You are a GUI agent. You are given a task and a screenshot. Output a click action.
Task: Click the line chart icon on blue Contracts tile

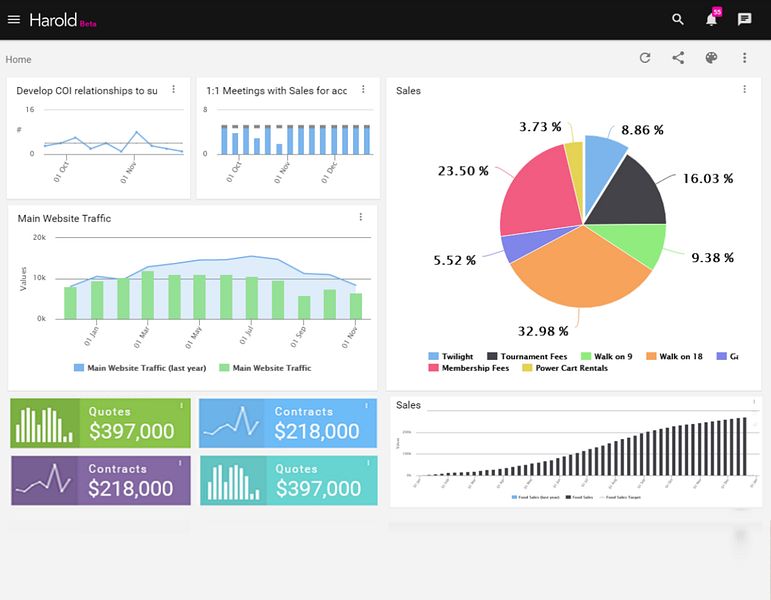click(x=231, y=422)
